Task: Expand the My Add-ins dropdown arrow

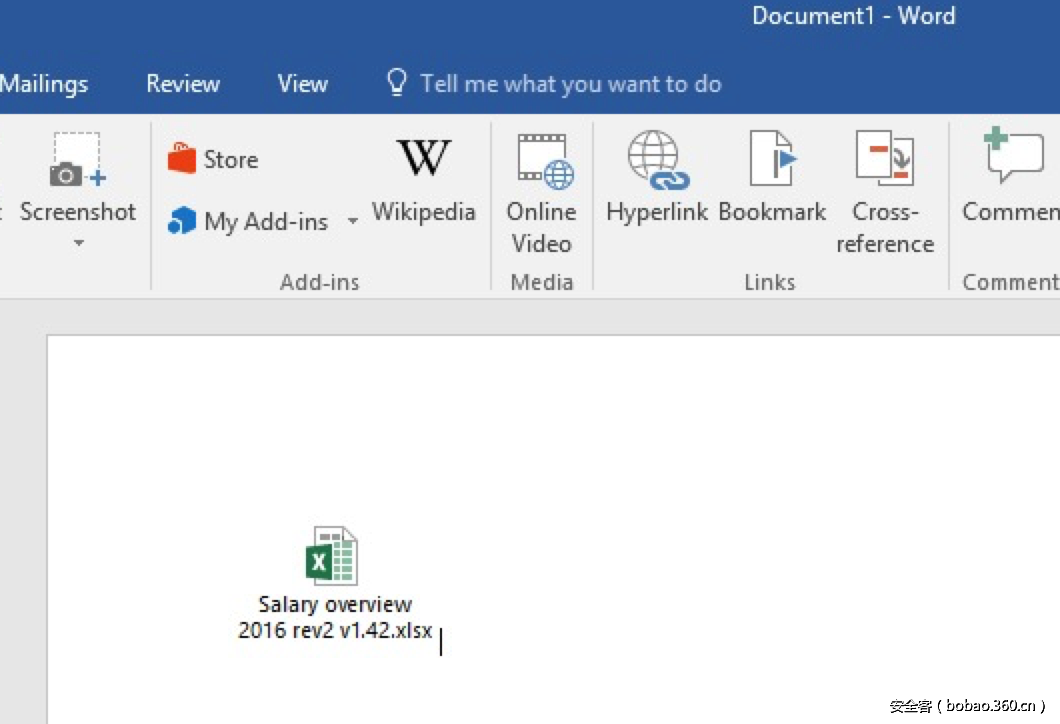Action: (x=352, y=221)
